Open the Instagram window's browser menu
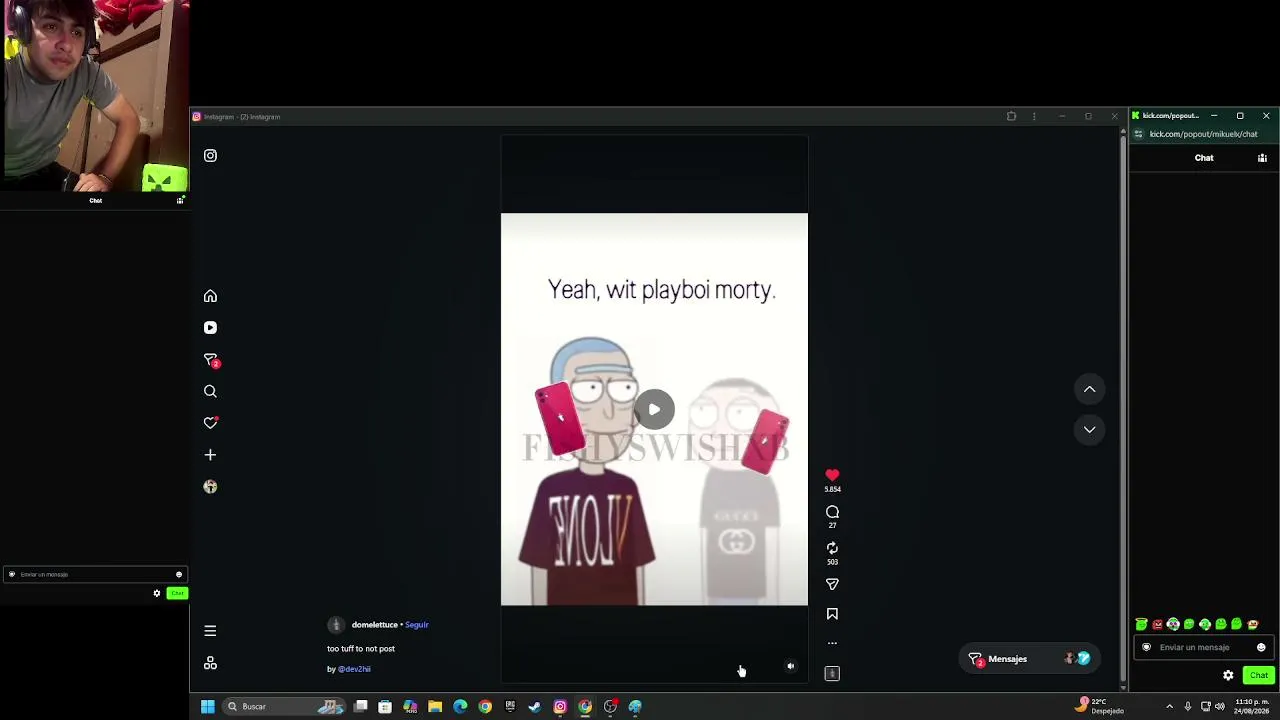The image size is (1280, 720). click(1034, 117)
